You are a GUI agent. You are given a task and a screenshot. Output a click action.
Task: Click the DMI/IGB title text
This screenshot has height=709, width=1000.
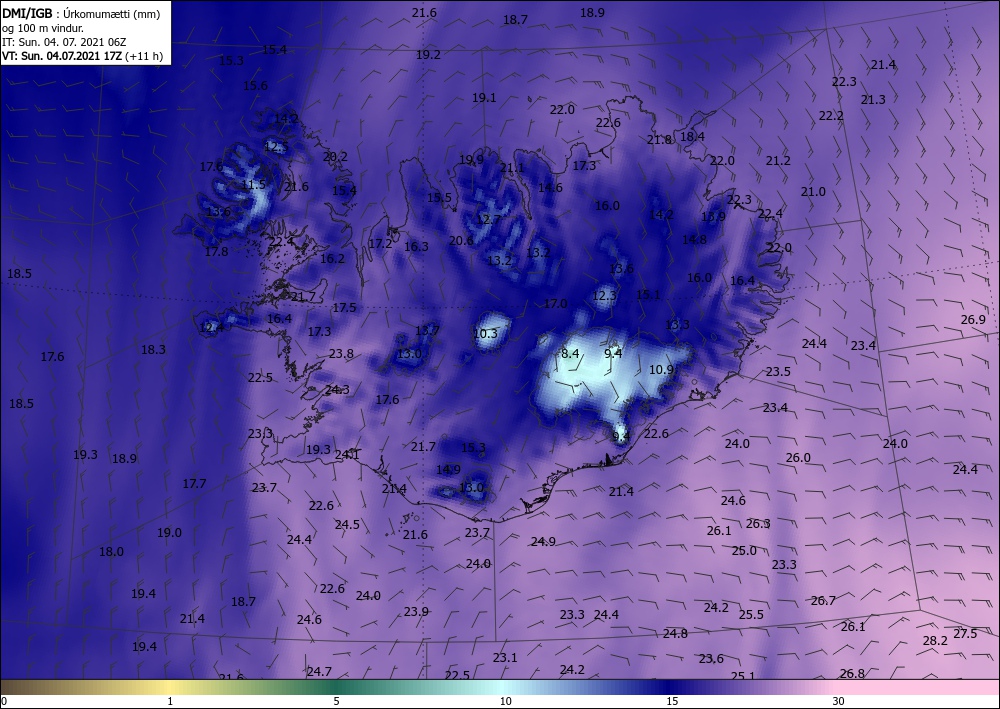click(x=27, y=14)
